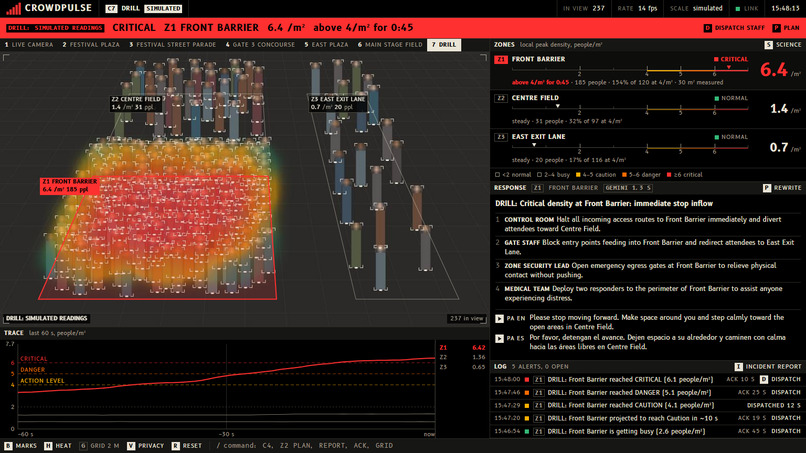Click the '237 in view' count label

point(467,319)
